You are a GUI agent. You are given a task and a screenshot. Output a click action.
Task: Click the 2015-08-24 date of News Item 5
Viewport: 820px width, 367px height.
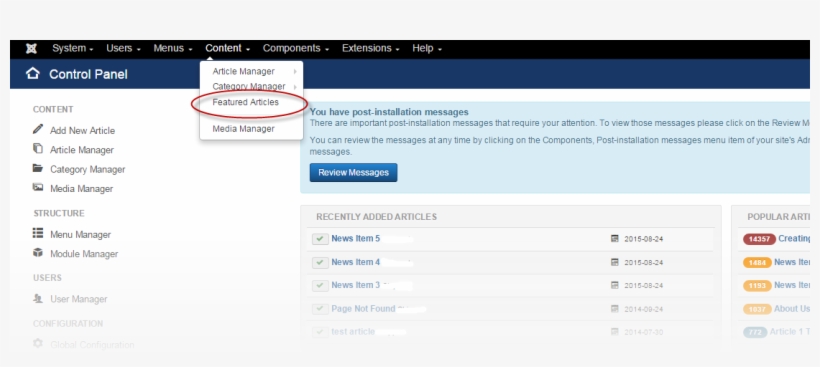(644, 239)
